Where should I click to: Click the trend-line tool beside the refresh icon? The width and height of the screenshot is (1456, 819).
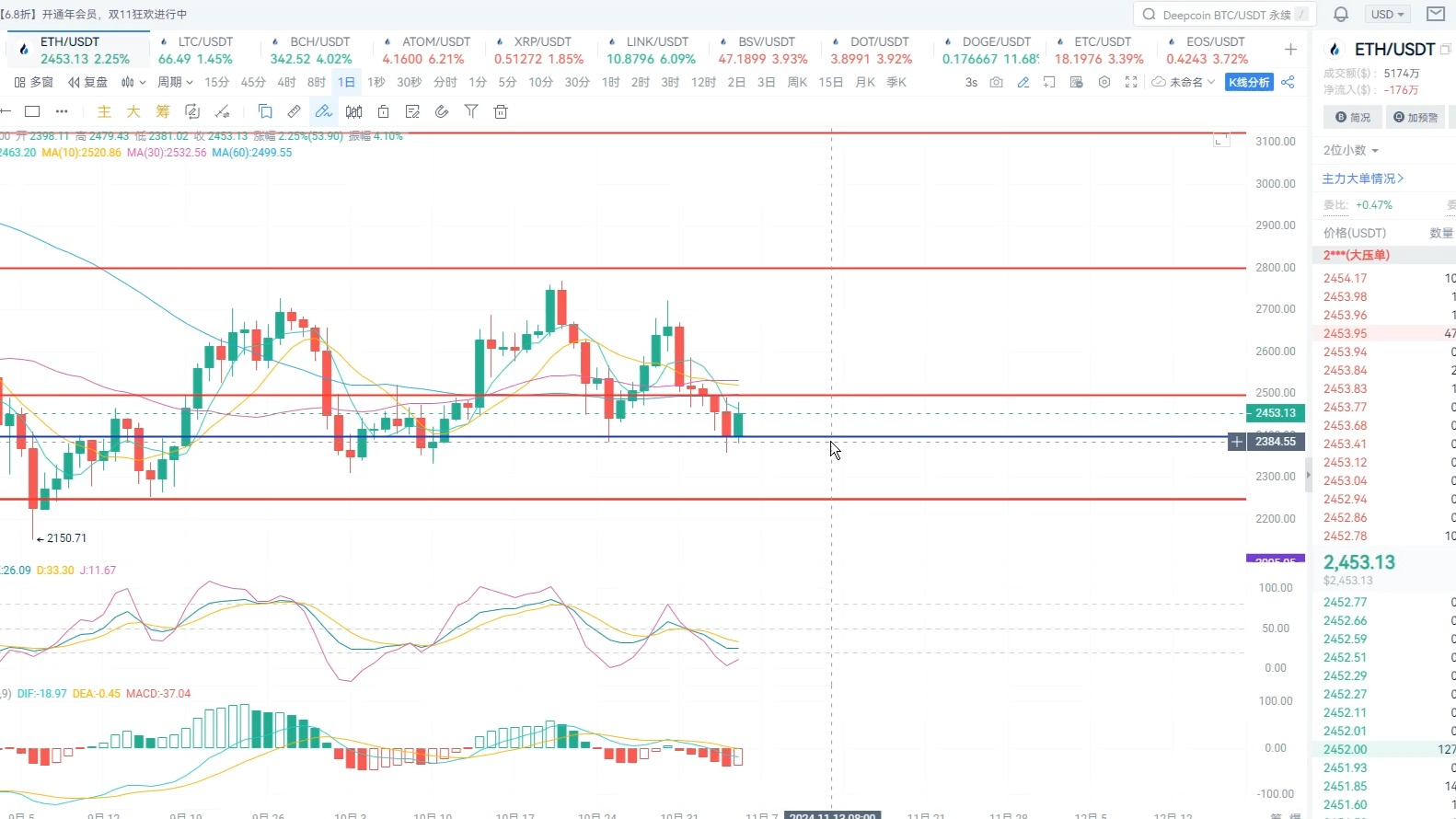coord(222,111)
